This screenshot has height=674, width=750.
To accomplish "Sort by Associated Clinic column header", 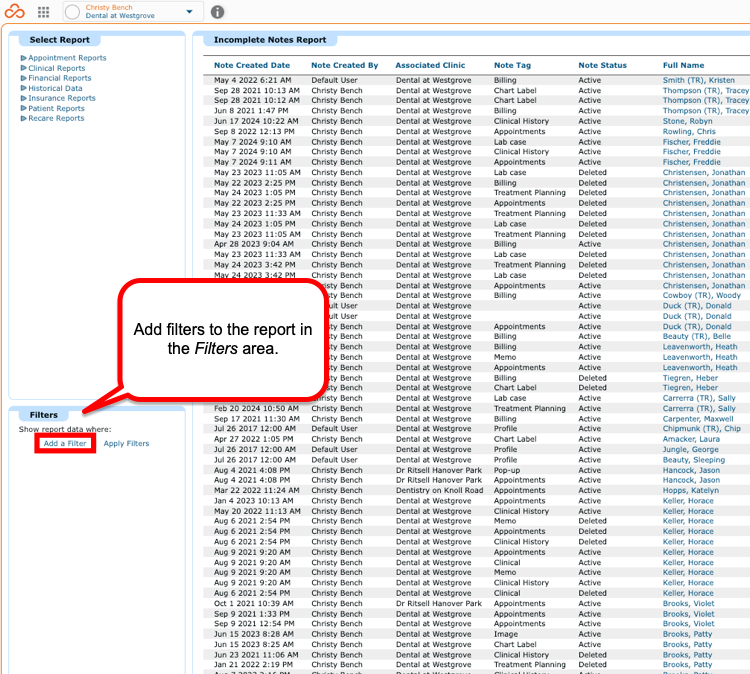I will click(430, 66).
